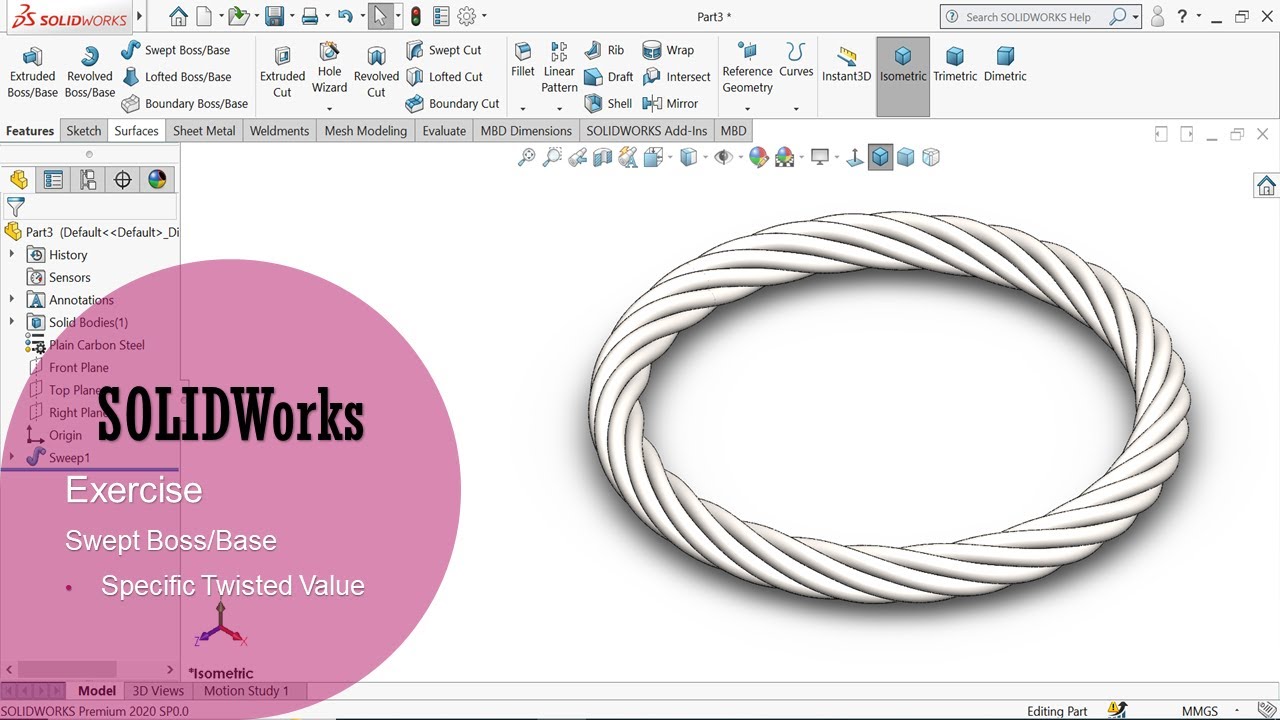Open the Fillet dropdown arrow
The width and height of the screenshot is (1280, 720).
pyautogui.click(x=522, y=108)
